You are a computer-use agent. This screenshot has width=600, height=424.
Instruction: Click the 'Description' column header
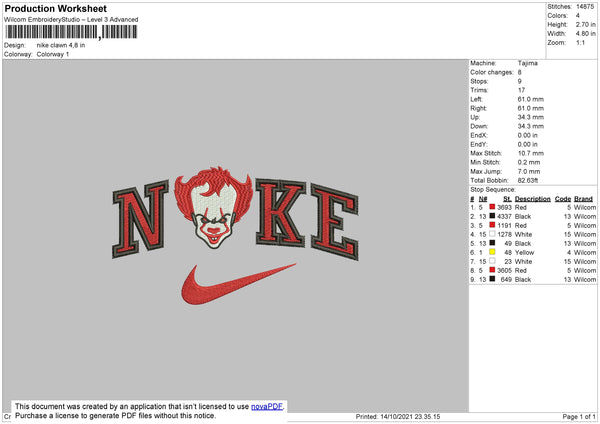tap(533, 199)
